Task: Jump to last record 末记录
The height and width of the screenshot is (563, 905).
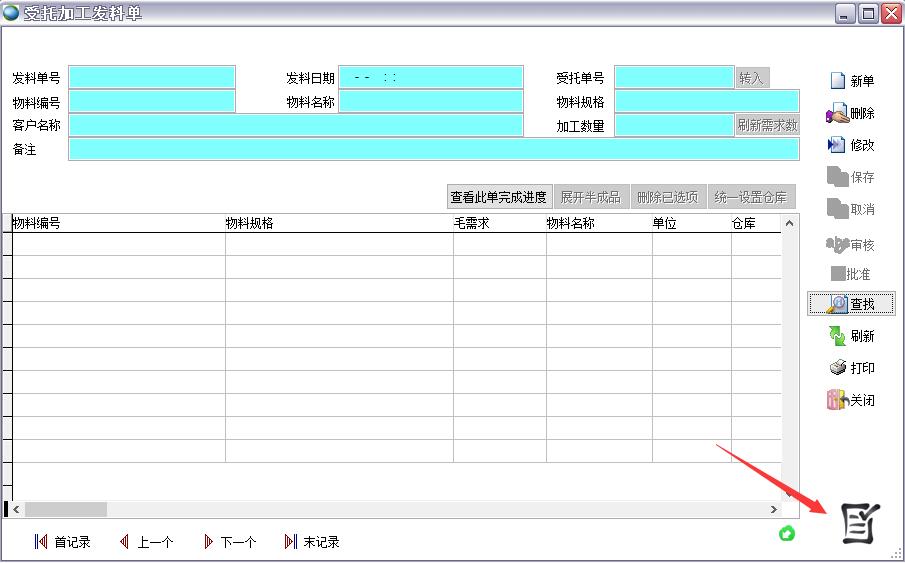Action: (x=312, y=542)
